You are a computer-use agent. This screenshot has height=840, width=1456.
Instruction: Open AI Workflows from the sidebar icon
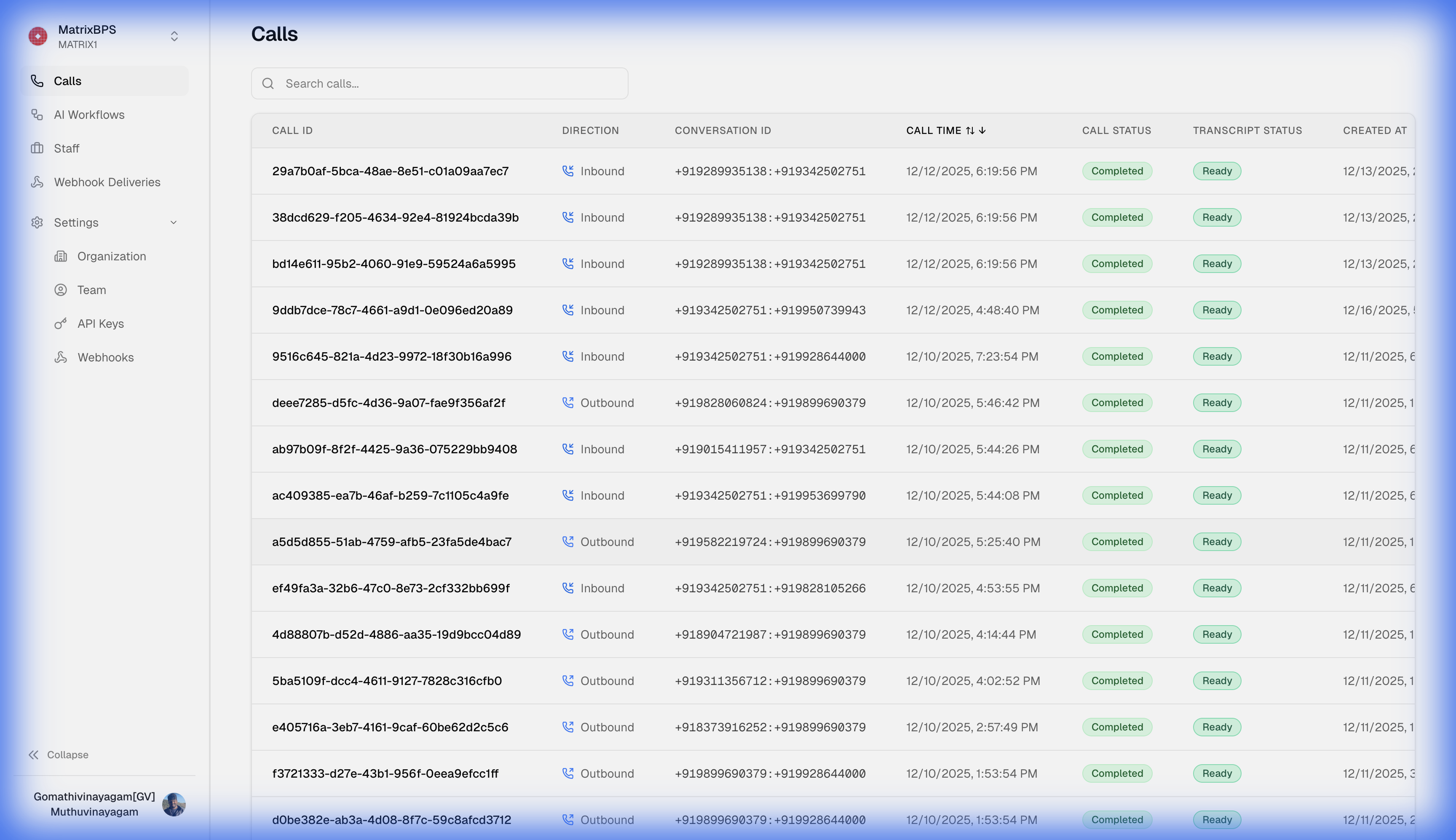coord(37,114)
